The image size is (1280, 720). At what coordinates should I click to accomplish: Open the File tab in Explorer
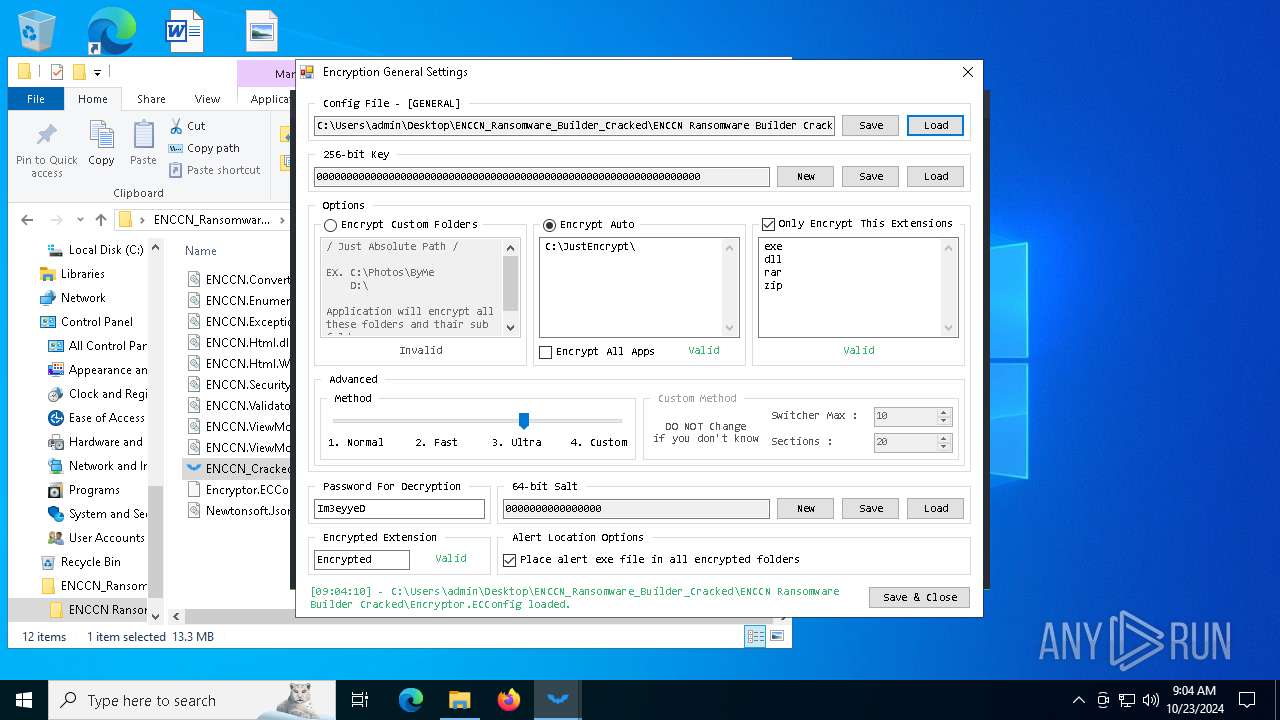36,99
